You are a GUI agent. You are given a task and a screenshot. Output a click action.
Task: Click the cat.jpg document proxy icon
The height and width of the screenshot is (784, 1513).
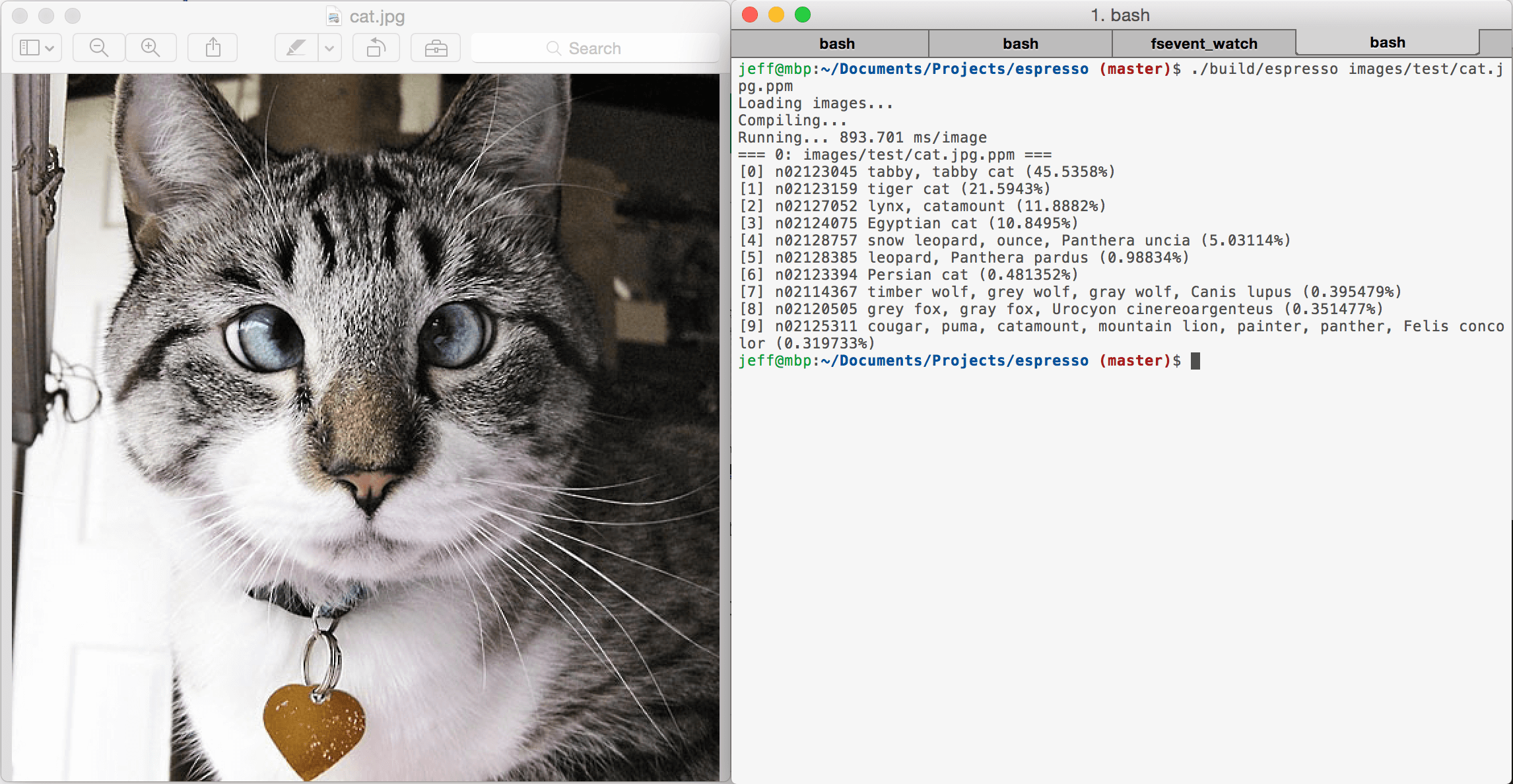[x=334, y=16]
